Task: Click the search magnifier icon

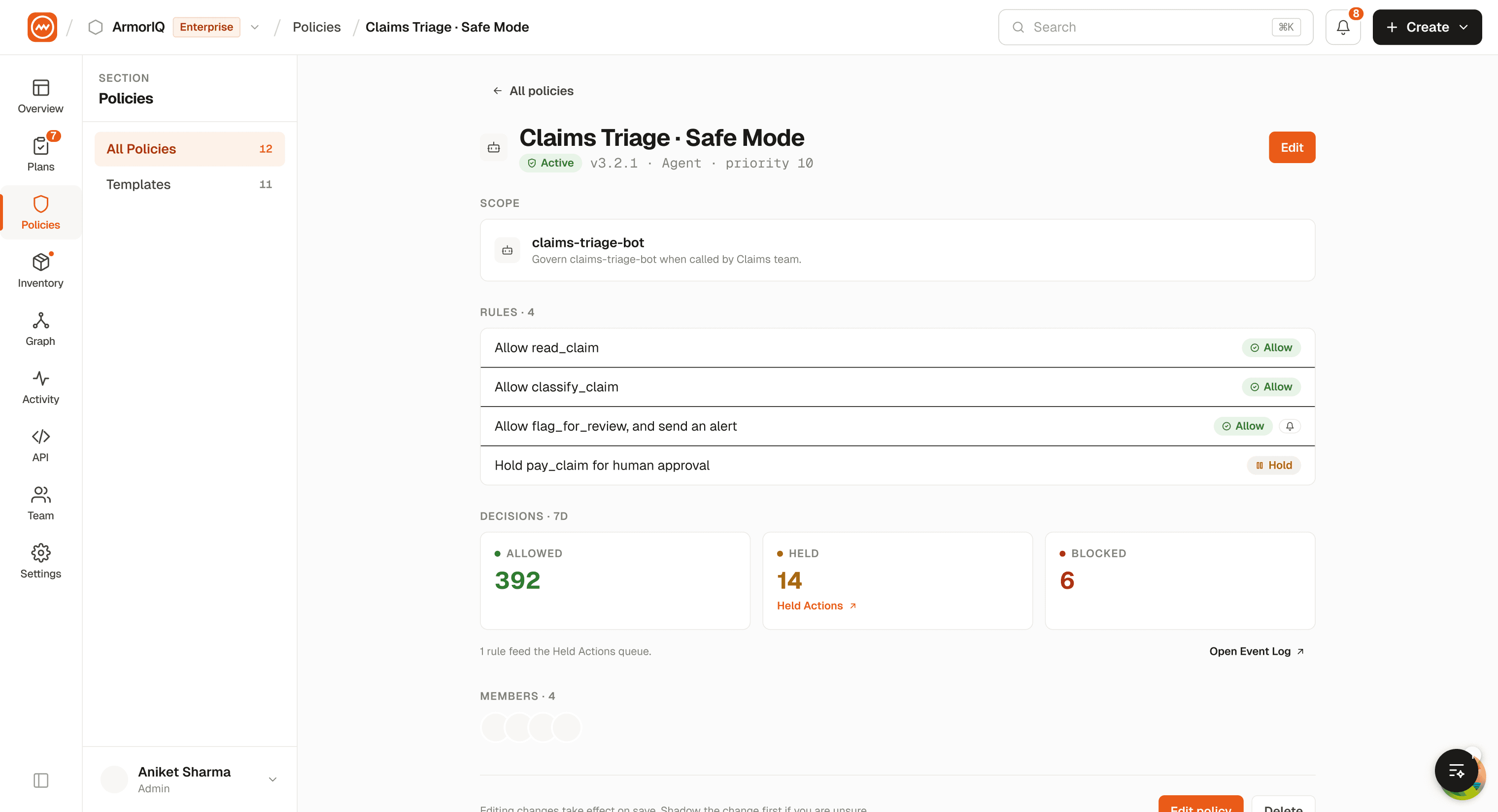Action: [x=1018, y=27]
